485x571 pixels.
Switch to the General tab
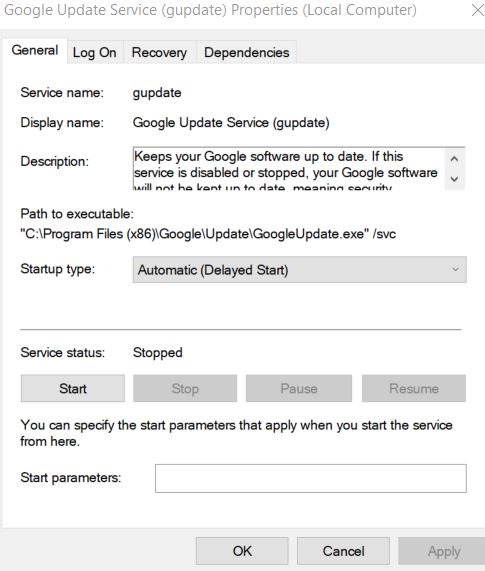point(35,51)
